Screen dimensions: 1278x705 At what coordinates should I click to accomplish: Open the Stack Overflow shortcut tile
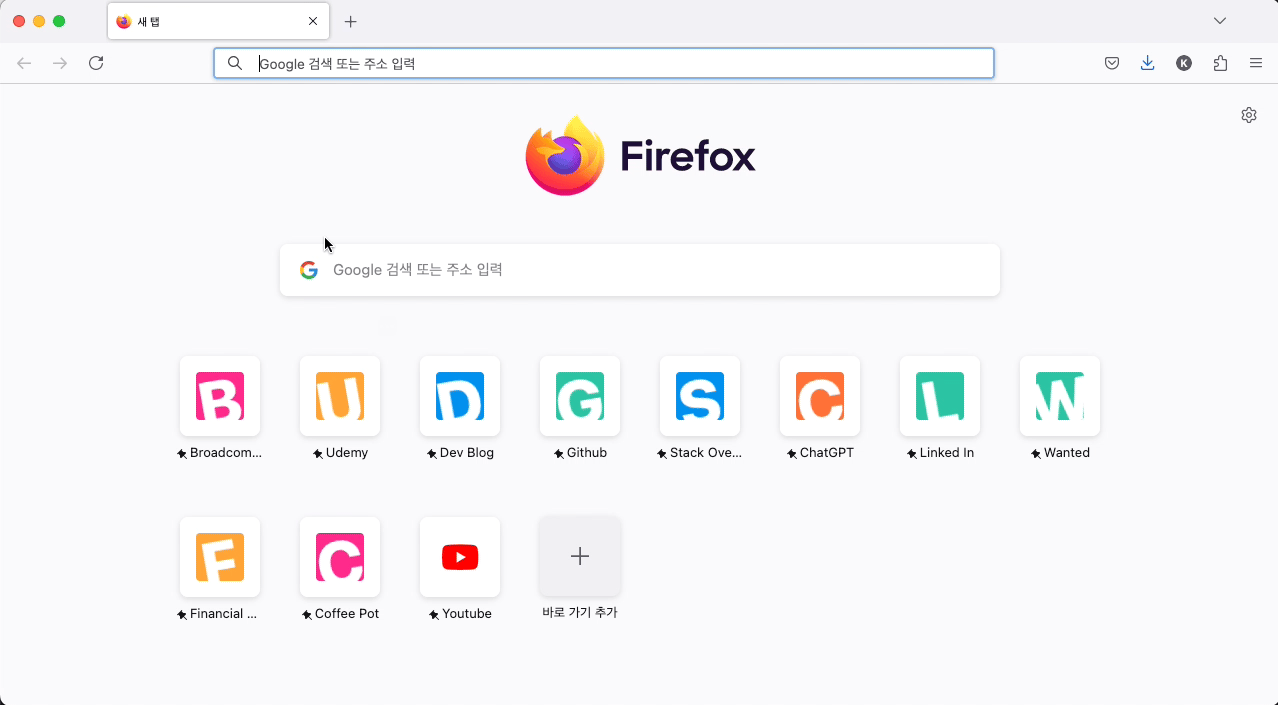coord(700,396)
